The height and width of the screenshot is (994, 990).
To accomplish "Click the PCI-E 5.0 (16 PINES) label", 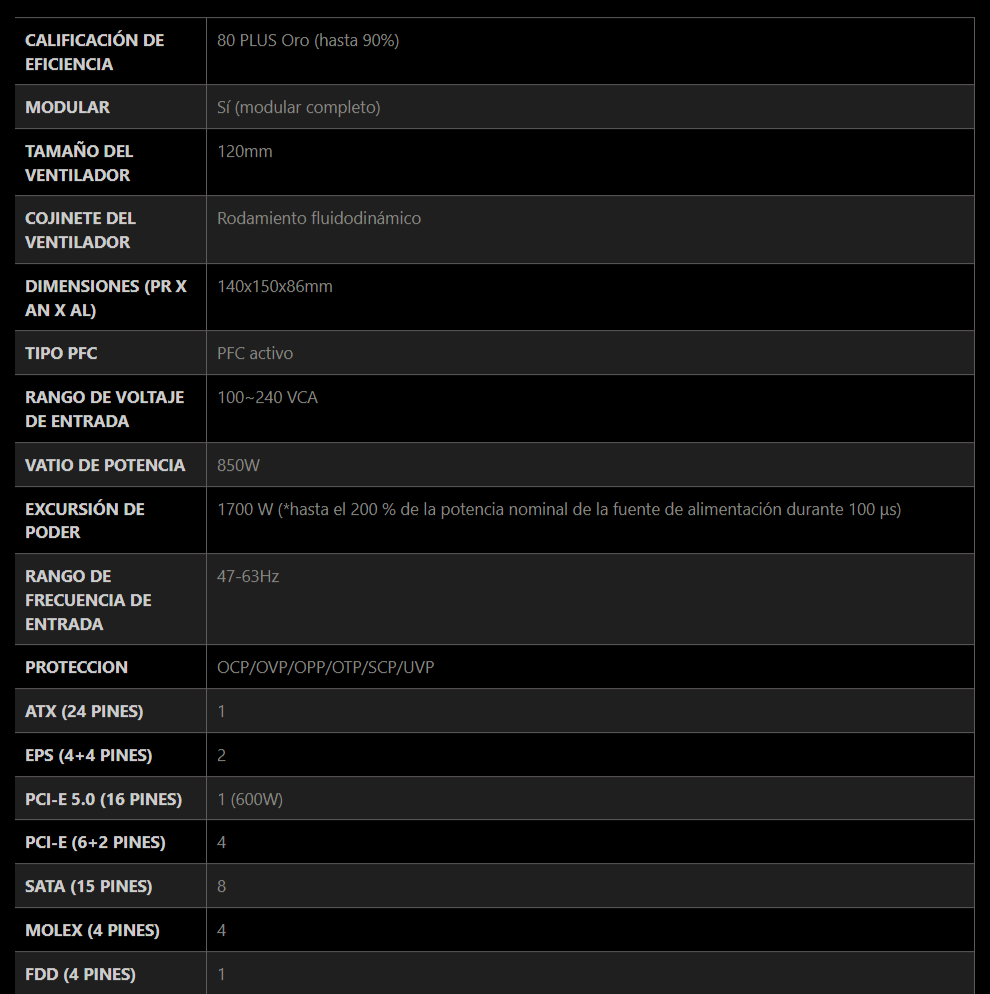I will tap(103, 799).
